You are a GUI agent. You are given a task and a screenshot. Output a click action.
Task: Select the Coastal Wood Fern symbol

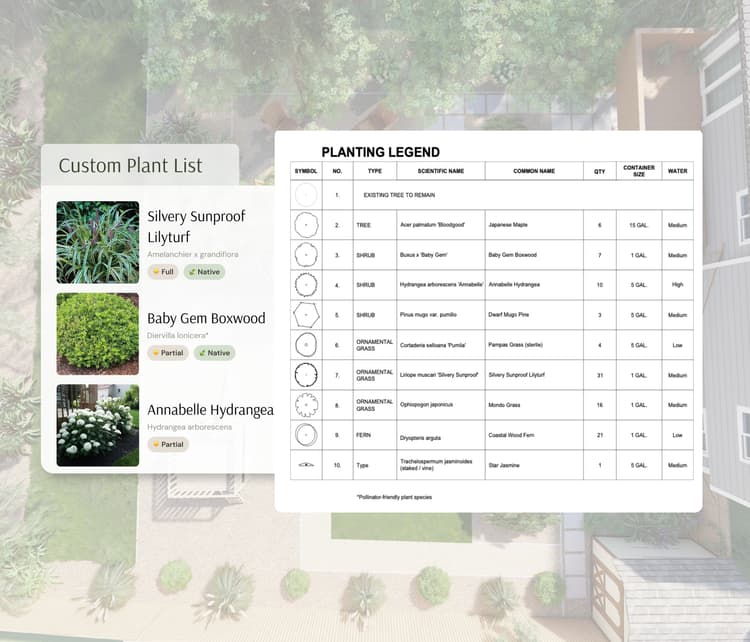point(306,435)
